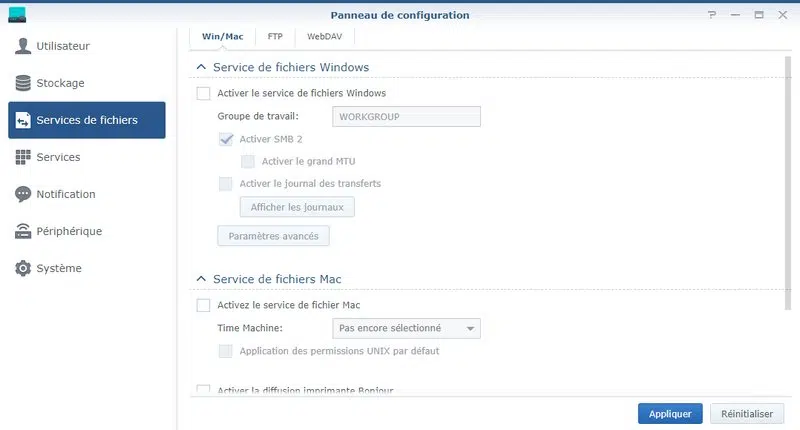800x430 pixels.
Task: Click the vertical scrollbar of the settings panel
Action: (788, 180)
